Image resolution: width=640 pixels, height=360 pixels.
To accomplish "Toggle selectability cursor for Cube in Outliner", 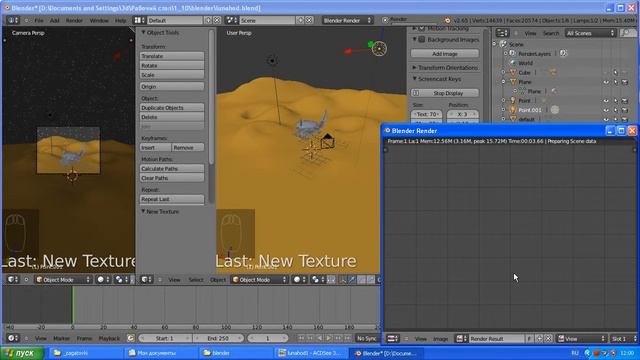I will [616, 73].
